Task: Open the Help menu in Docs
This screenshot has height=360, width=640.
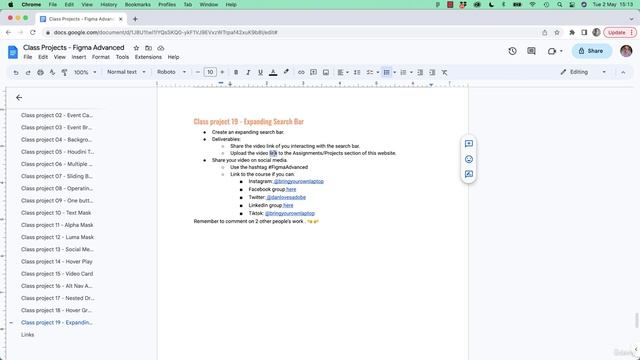Action: (x=173, y=57)
